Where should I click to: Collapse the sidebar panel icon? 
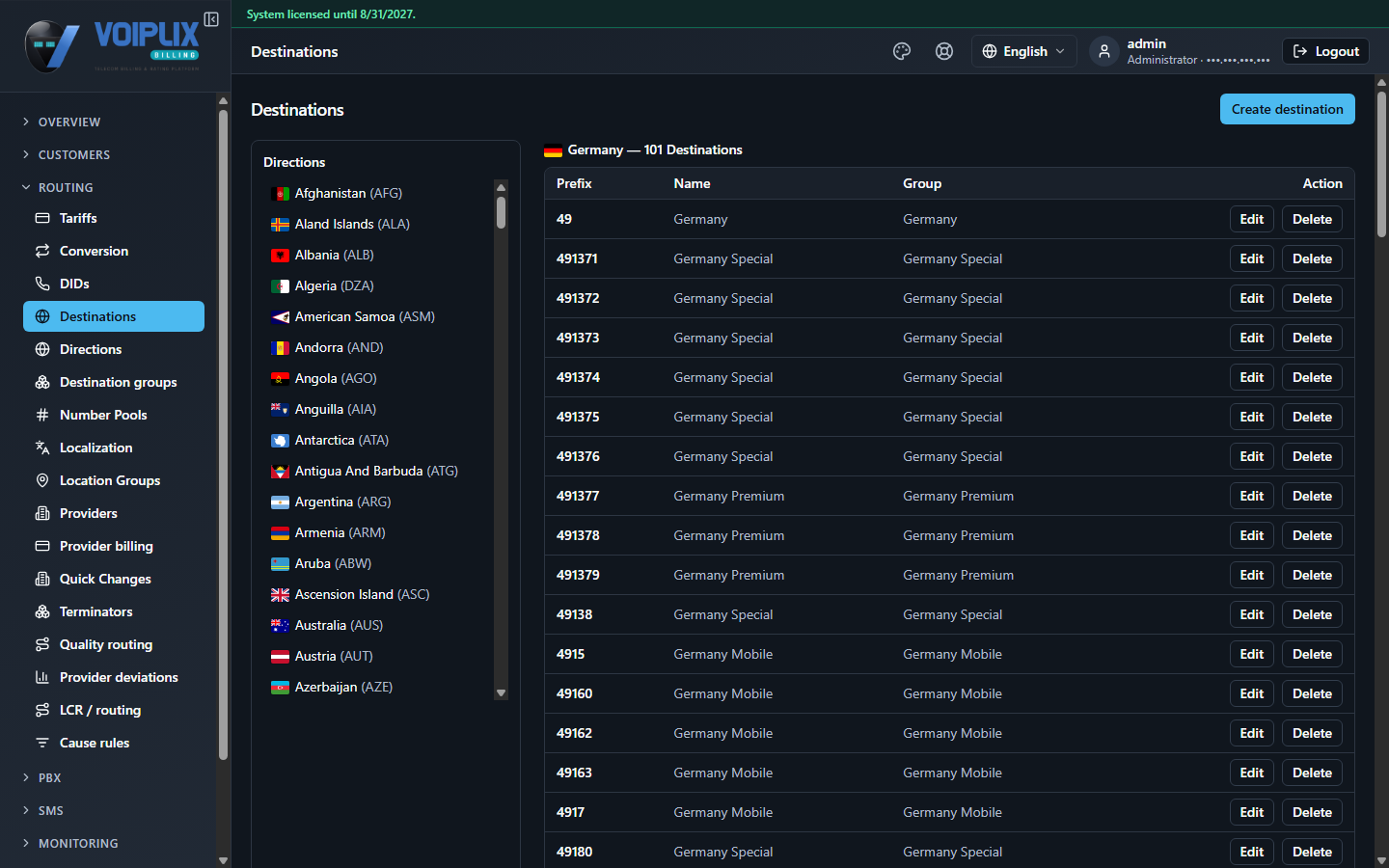click(x=211, y=19)
